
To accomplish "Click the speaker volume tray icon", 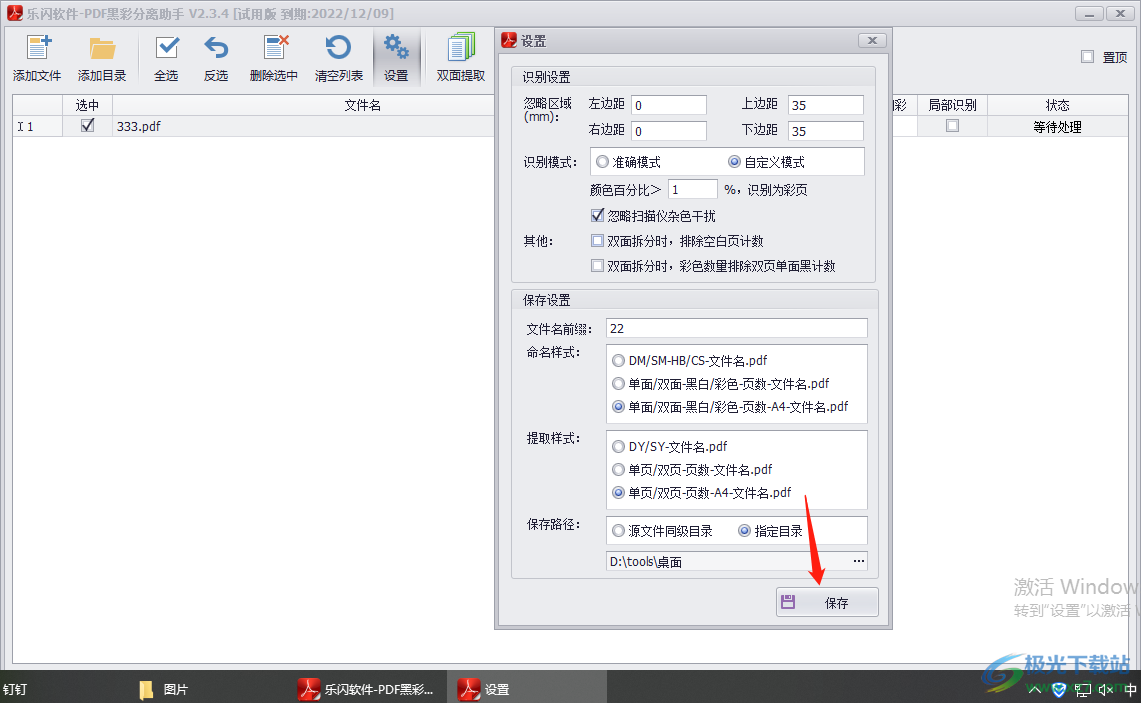I will [x=1107, y=689].
